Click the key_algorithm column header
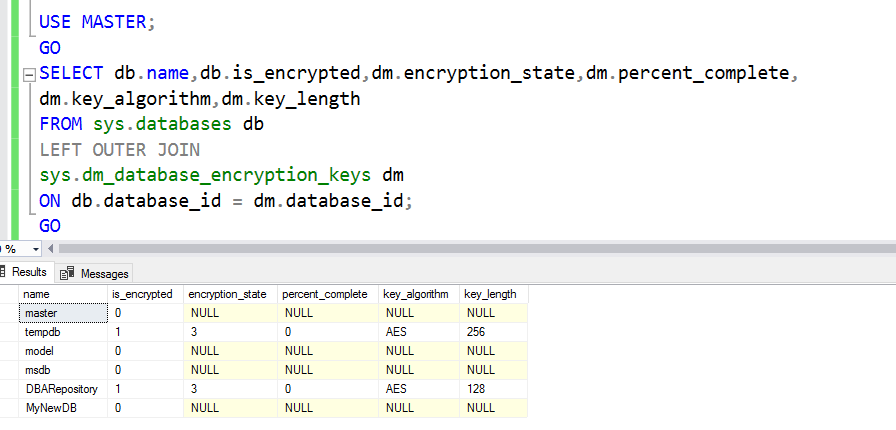Viewport: 896px width, 430px height. click(417, 294)
